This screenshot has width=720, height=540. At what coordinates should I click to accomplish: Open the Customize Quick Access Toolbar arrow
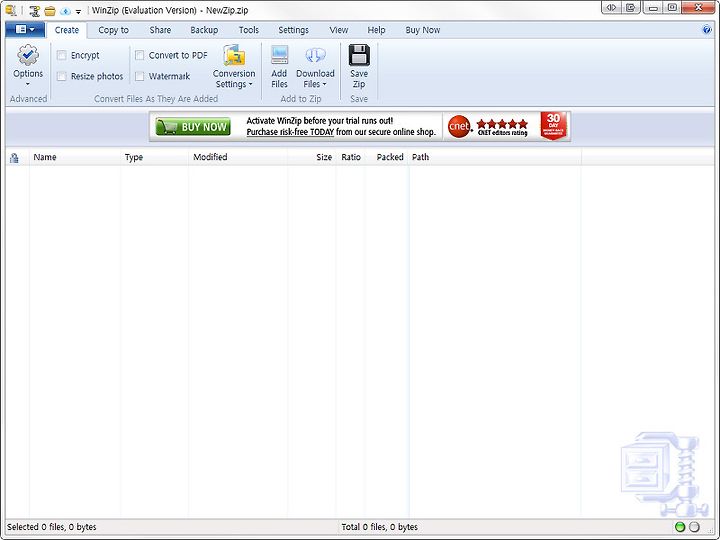point(79,11)
